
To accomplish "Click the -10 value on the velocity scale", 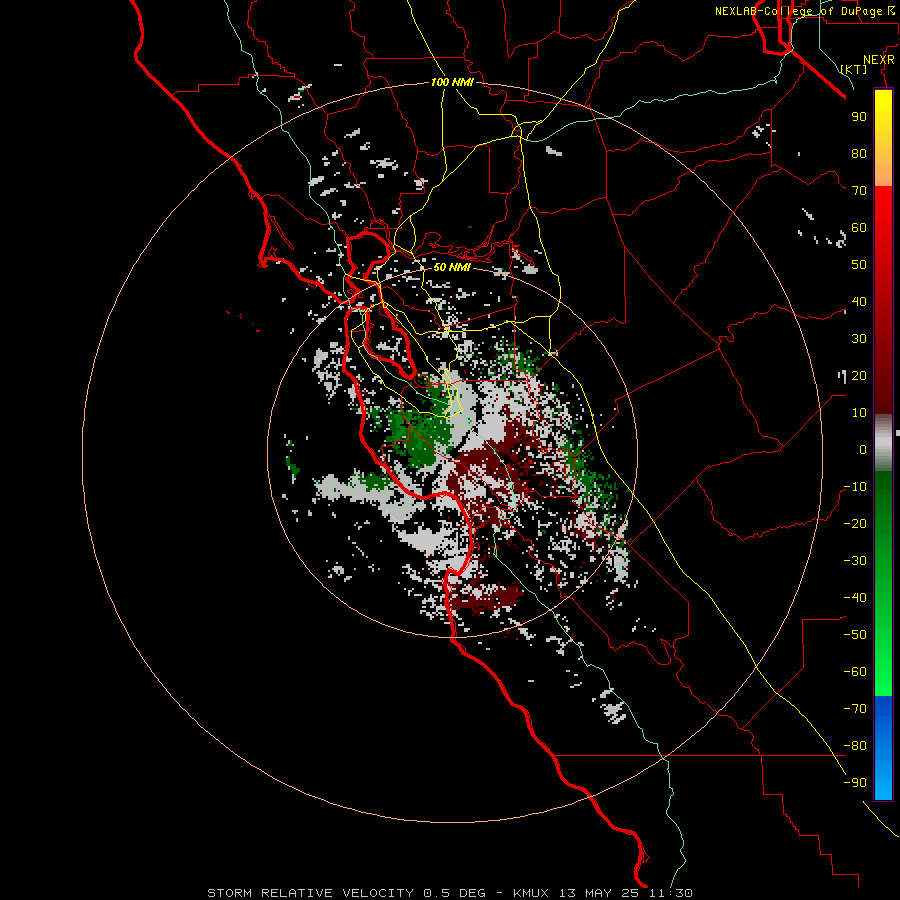I will click(855, 487).
